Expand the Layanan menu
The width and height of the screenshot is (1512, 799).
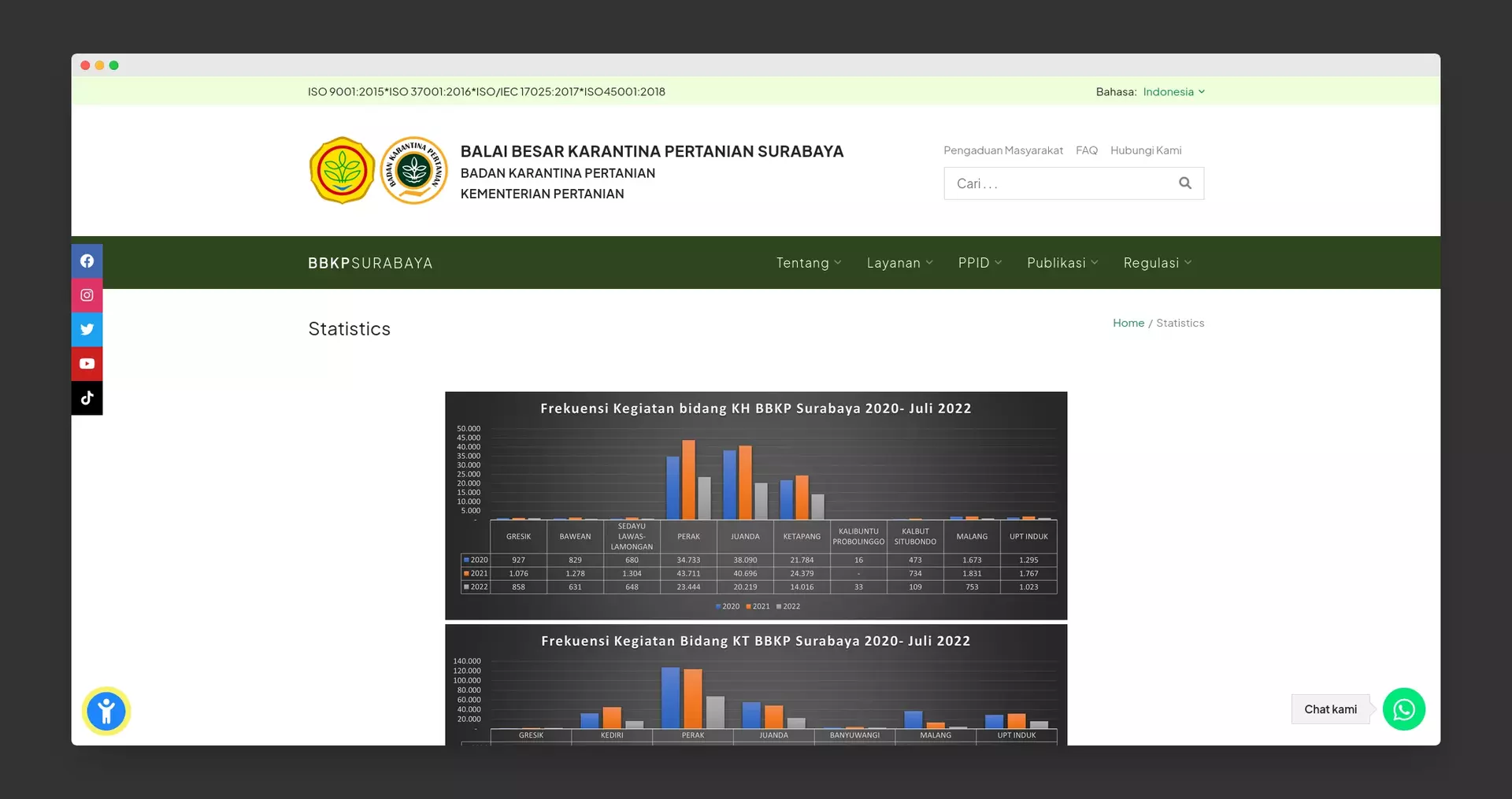[x=899, y=263]
